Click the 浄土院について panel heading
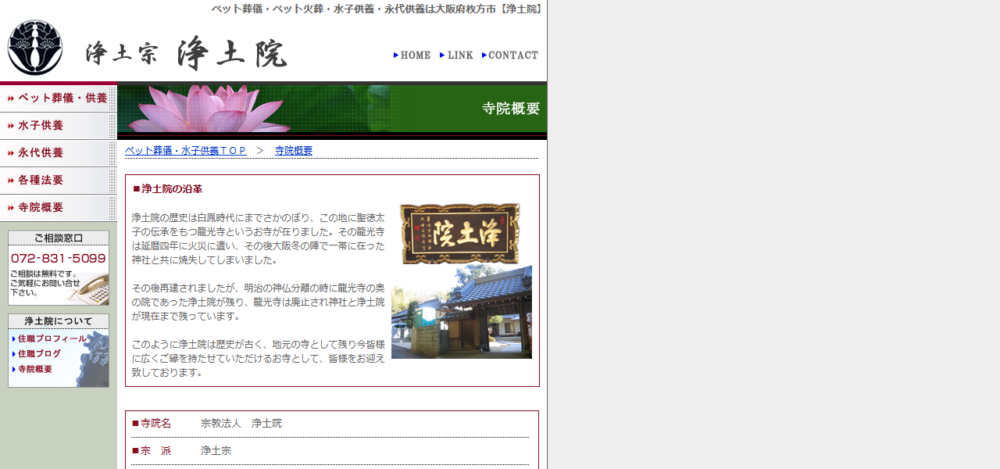 58,321
